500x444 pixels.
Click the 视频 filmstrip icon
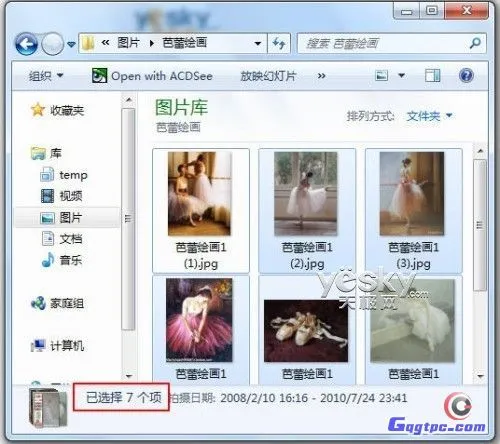47,196
